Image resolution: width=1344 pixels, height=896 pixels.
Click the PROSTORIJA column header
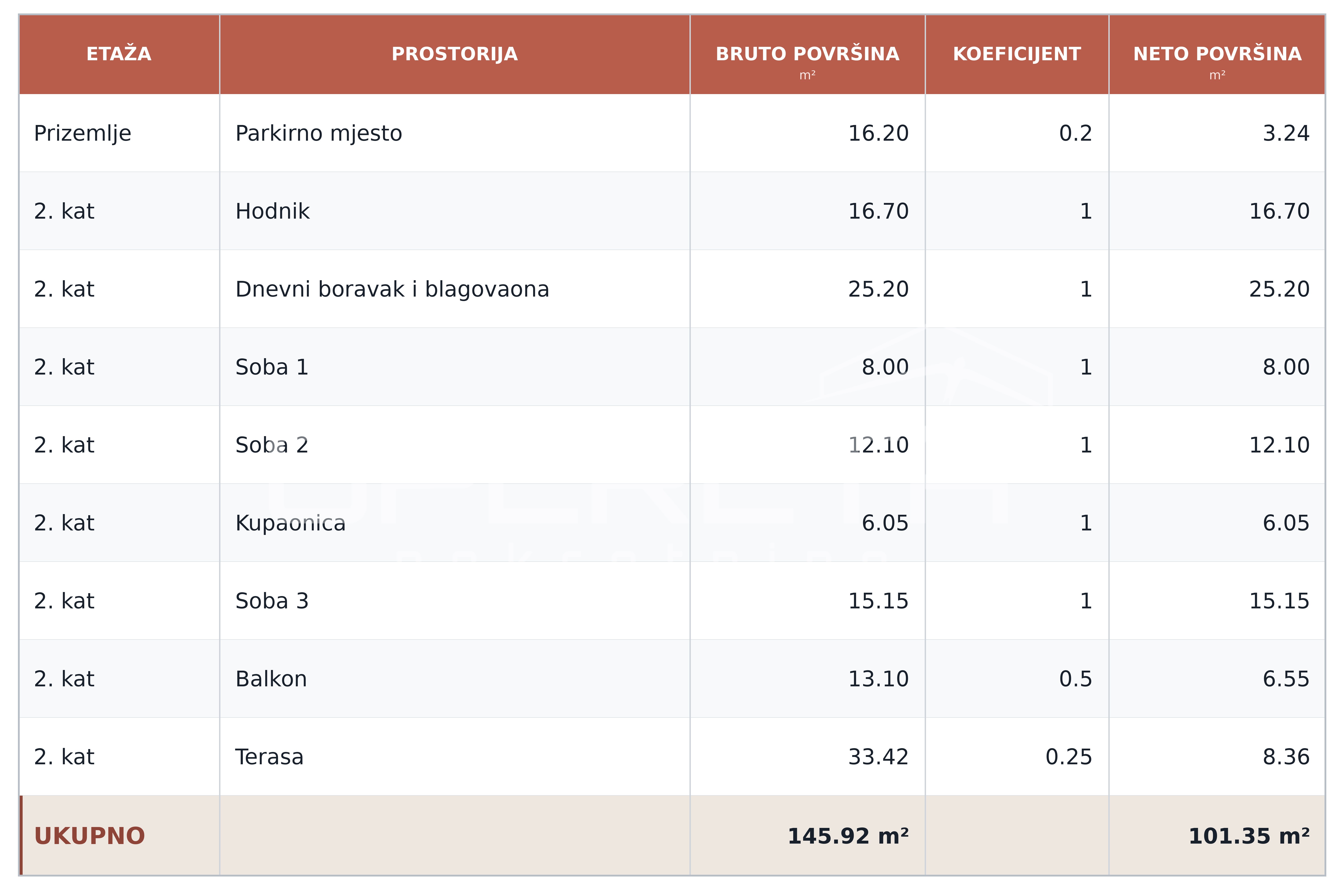455,54
